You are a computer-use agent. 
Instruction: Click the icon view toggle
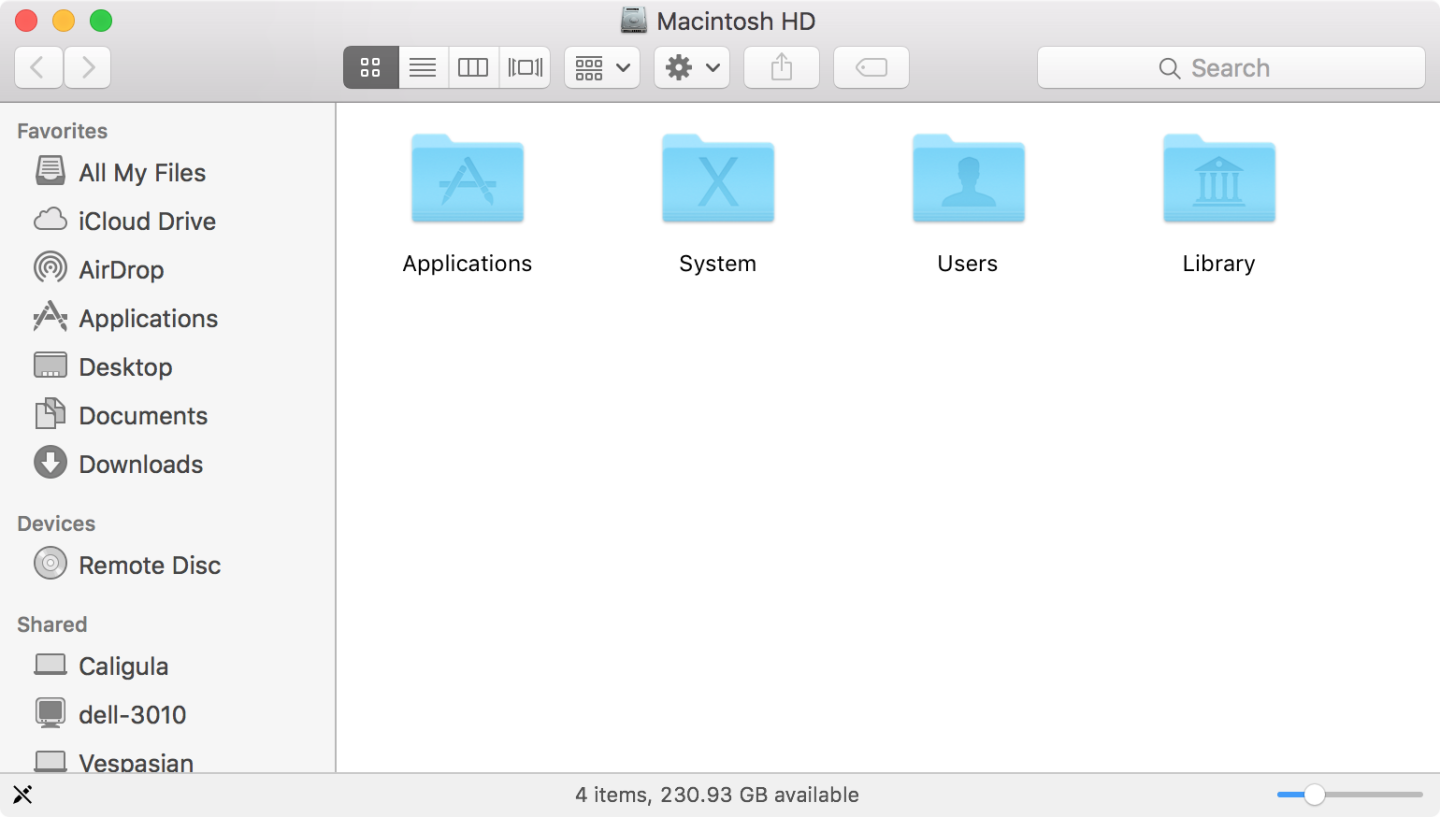pyautogui.click(x=370, y=67)
